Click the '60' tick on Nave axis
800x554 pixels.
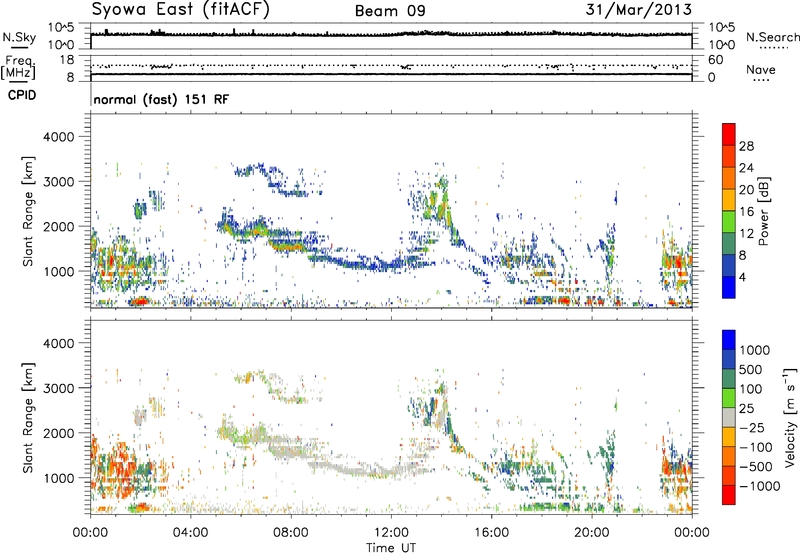click(716, 60)
